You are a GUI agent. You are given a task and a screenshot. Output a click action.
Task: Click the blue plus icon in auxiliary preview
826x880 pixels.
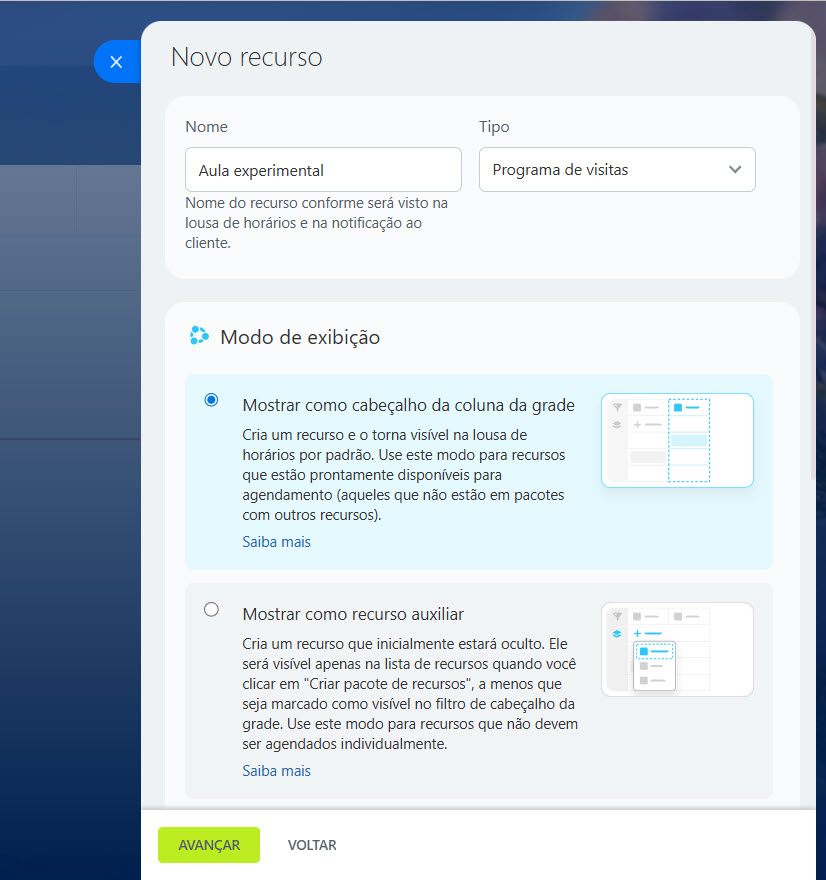[x=637, y=633]
